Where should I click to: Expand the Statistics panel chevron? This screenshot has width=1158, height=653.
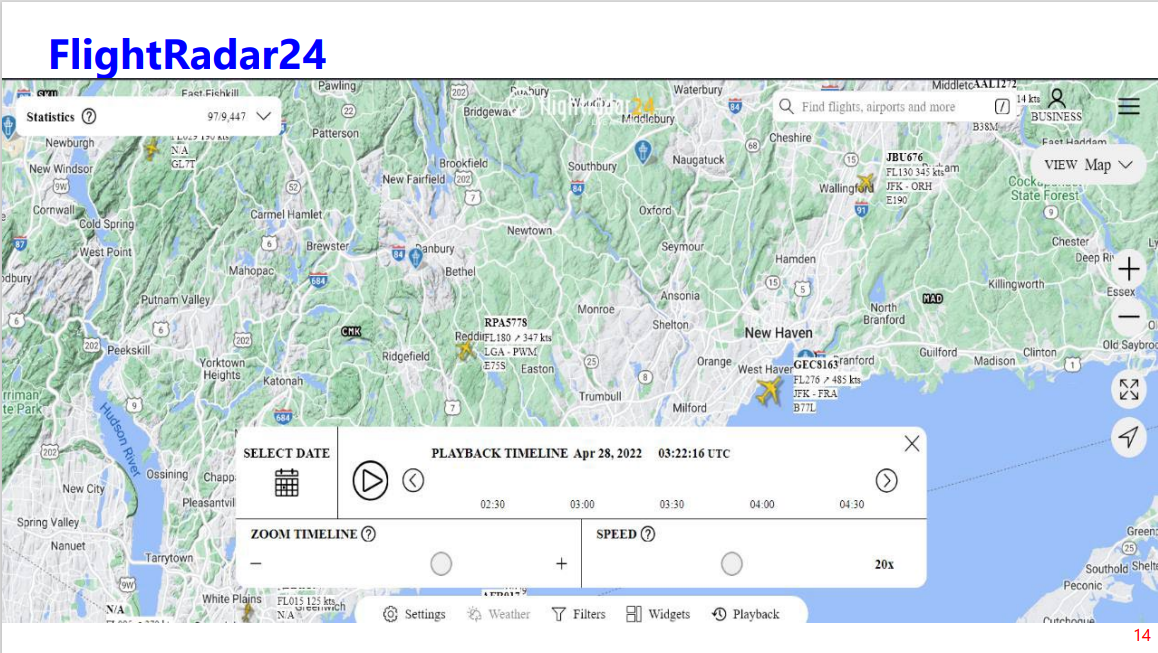(264, 116)
